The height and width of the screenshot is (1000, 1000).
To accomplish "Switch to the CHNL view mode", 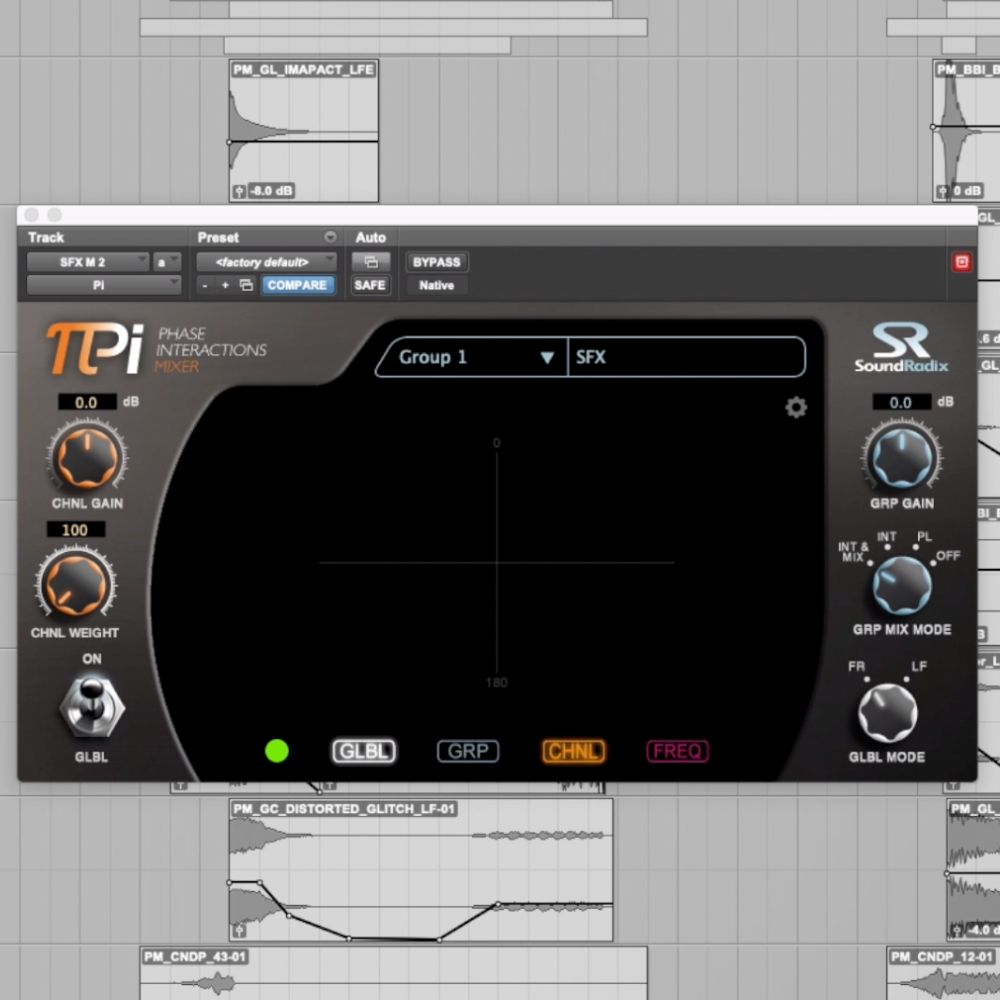I will point(573,751).
